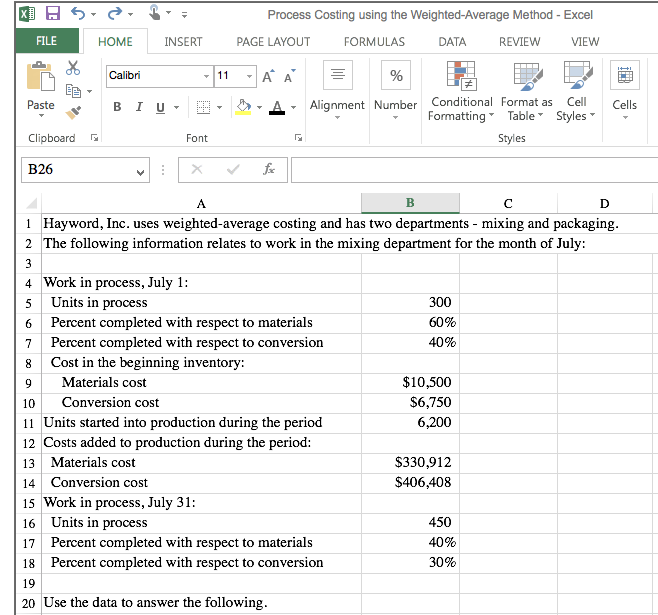Image resolution: width=658 pixels, height=615 pixels.
Task: Expand the Name Box B26 dropdown
Action: [x=140, y=171]
